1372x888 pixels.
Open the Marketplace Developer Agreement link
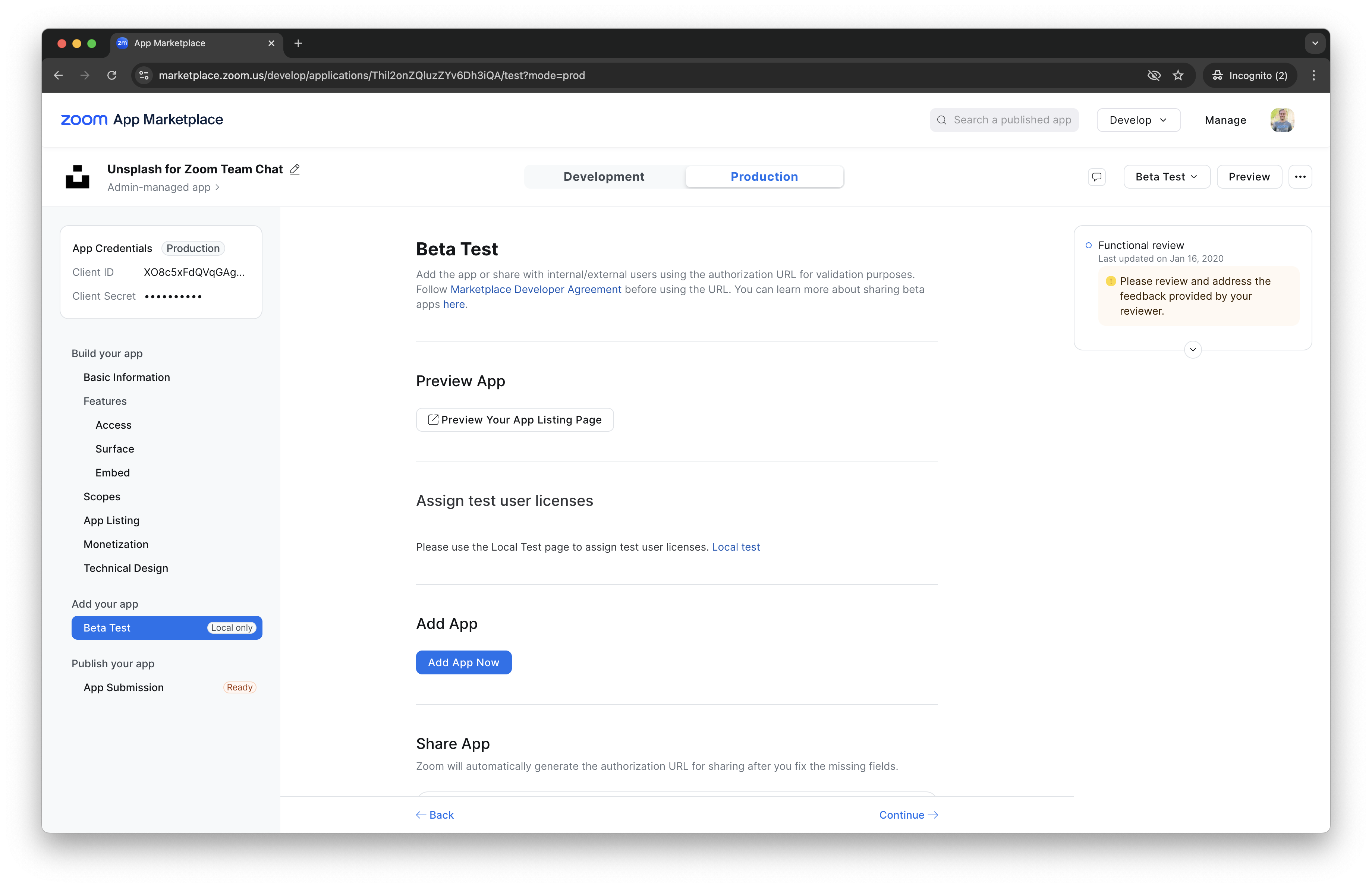click(x=535, y=289)
